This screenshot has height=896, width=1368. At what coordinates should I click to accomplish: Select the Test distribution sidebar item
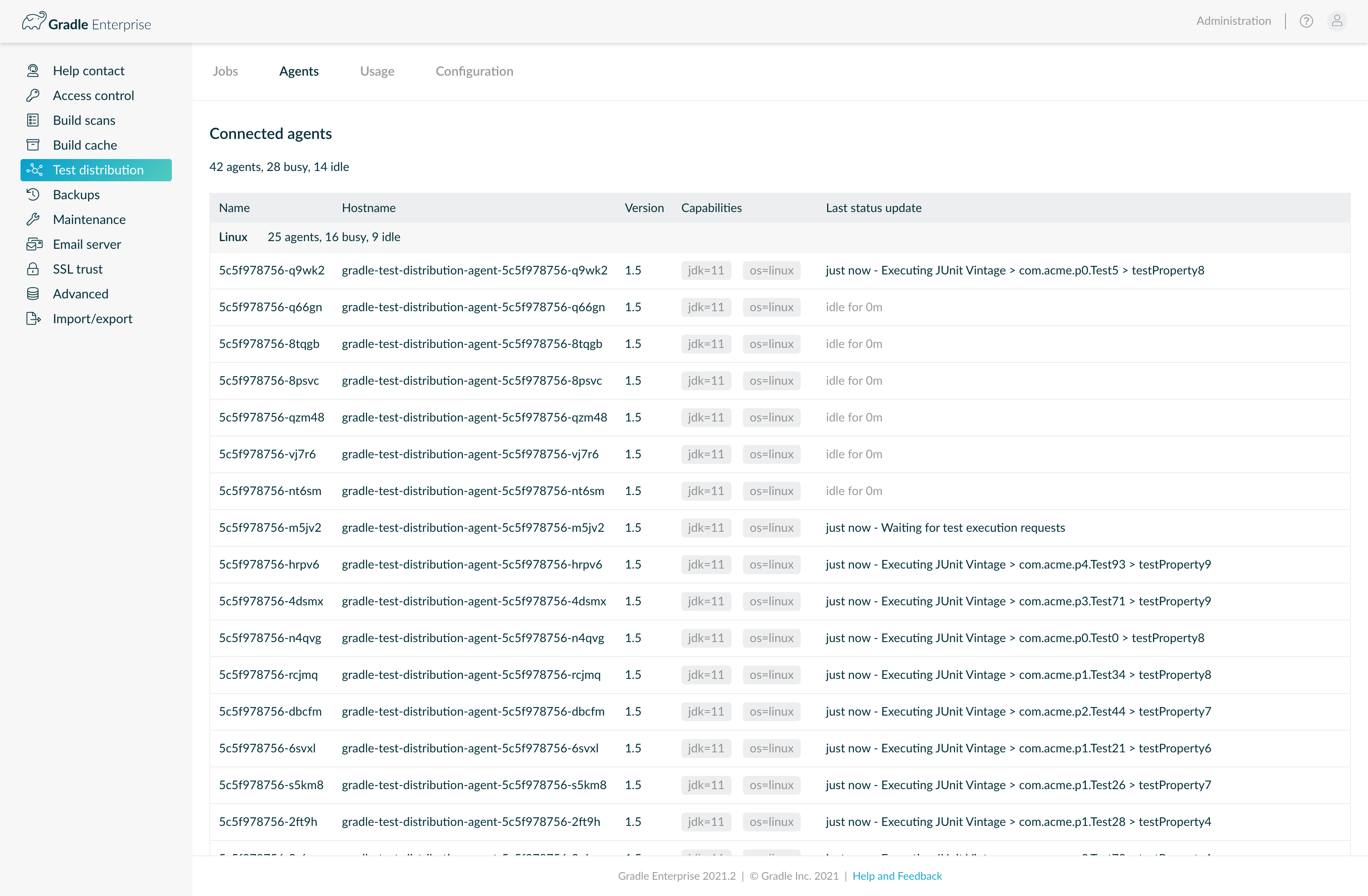(98, 170)
